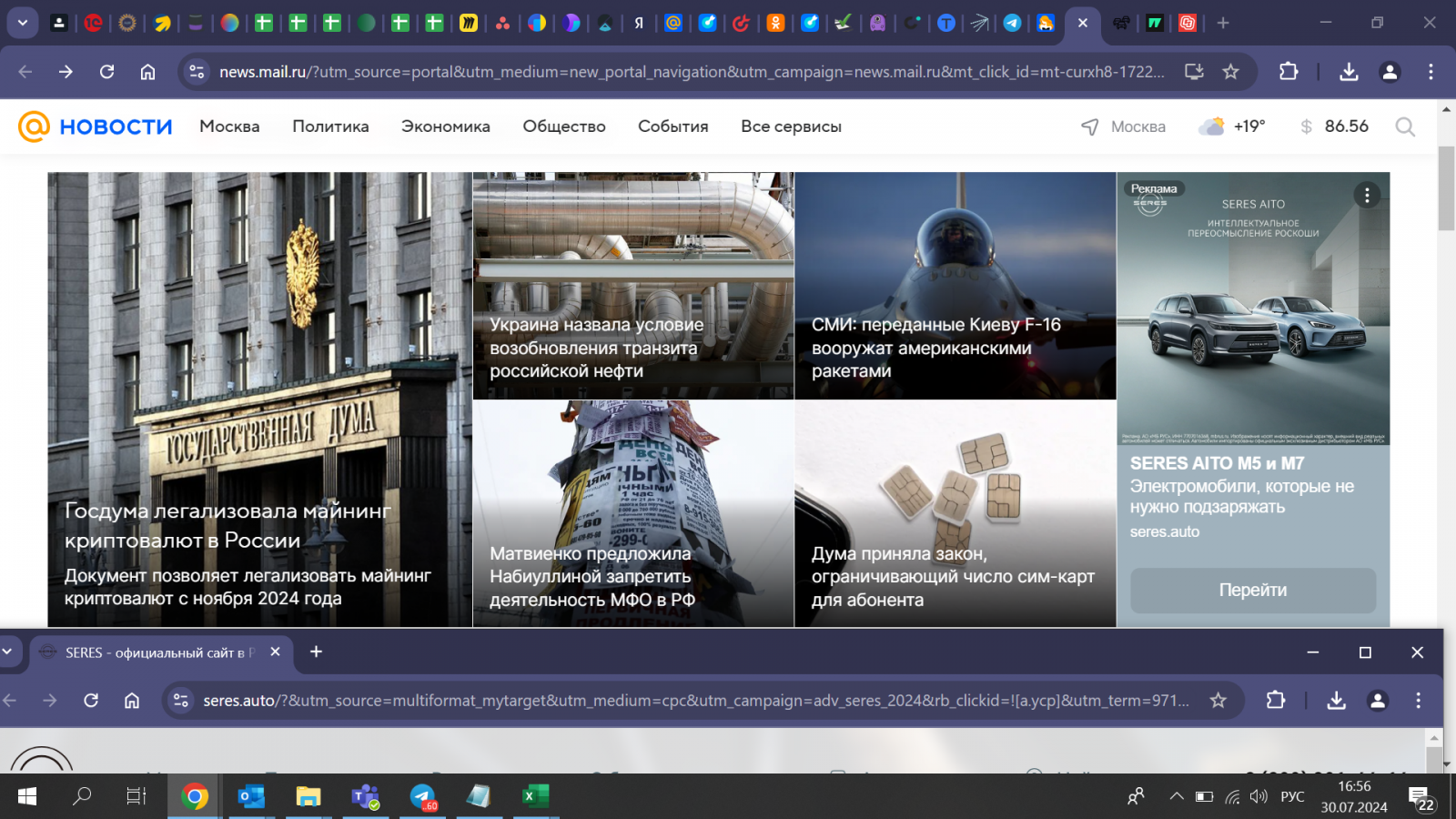Image resolution: width=1456 pixels, height=819 pixels.
Task: Show hidden system tray icons
Action: click(x=1176, y=797)
